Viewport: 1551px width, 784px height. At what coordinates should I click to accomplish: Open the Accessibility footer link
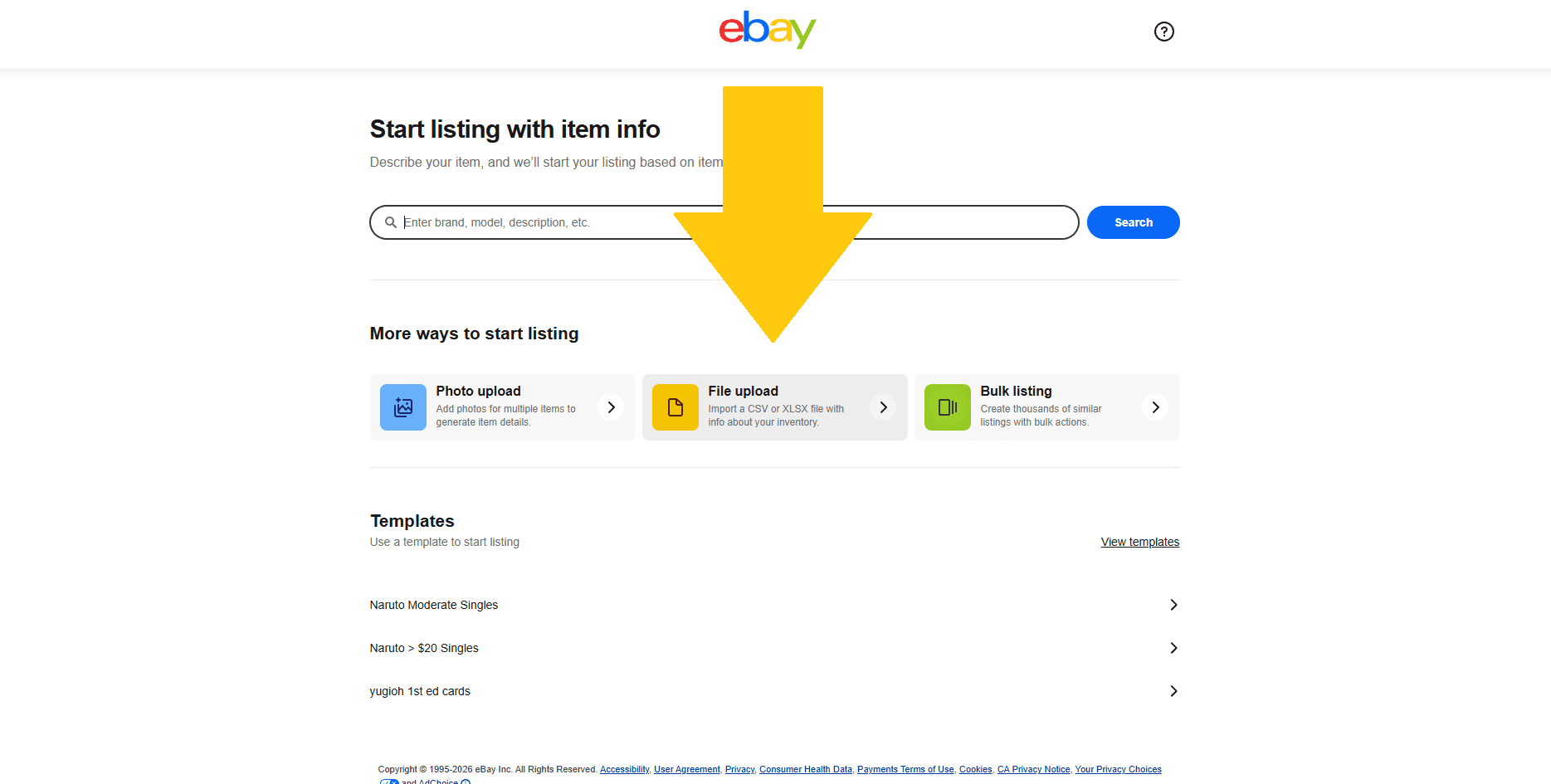coord(624,769)
